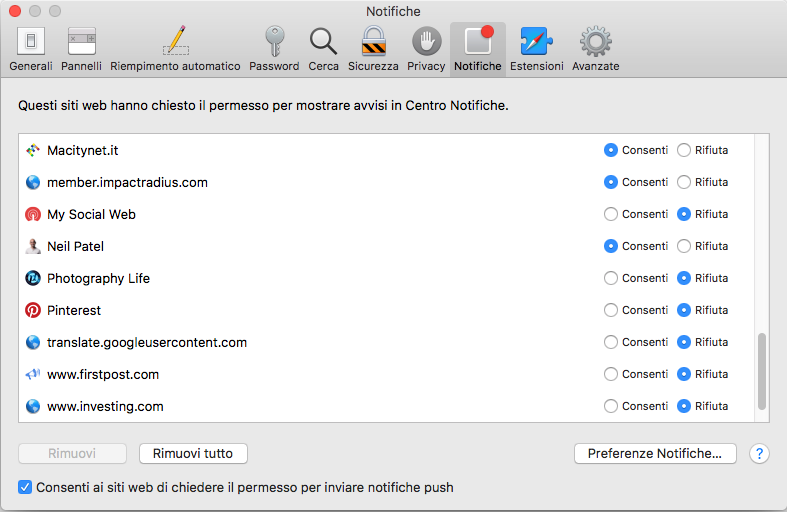
Task: Open help with the question mark button
Action: point(759,454)
